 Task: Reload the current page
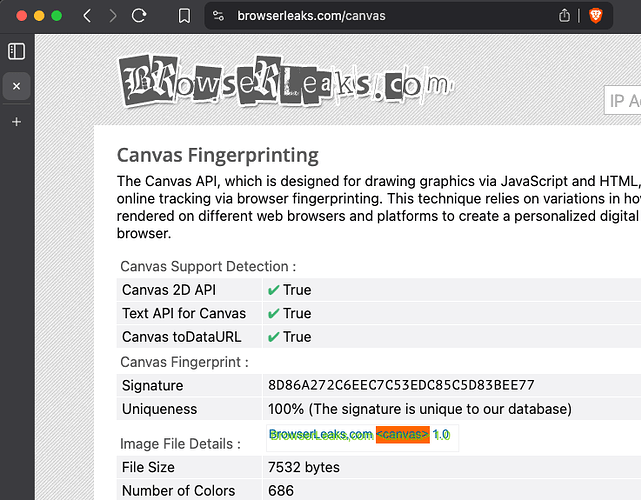coord(139,16)
